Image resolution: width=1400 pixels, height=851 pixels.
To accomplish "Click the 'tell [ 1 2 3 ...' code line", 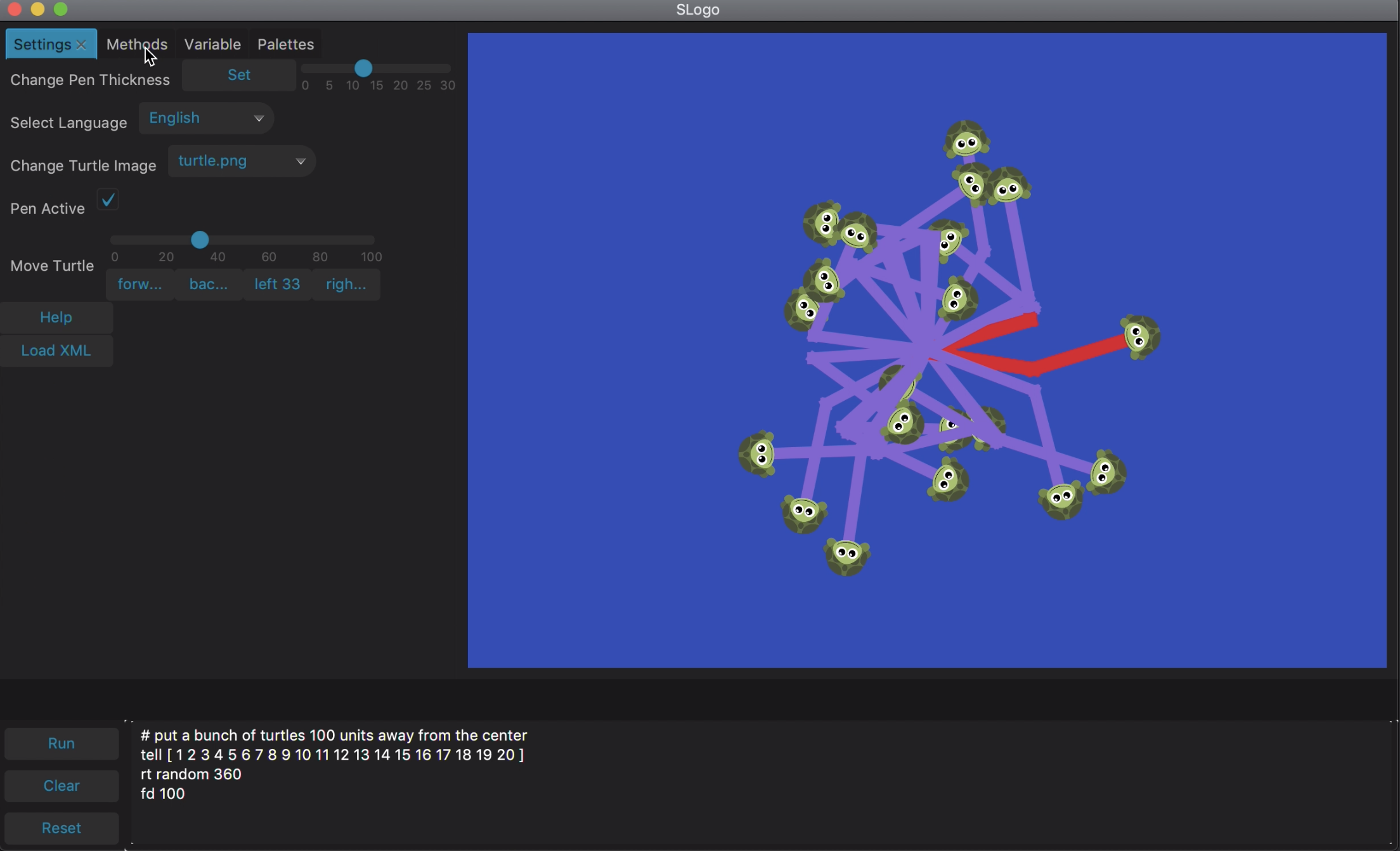I will click(x=332, y=755).
